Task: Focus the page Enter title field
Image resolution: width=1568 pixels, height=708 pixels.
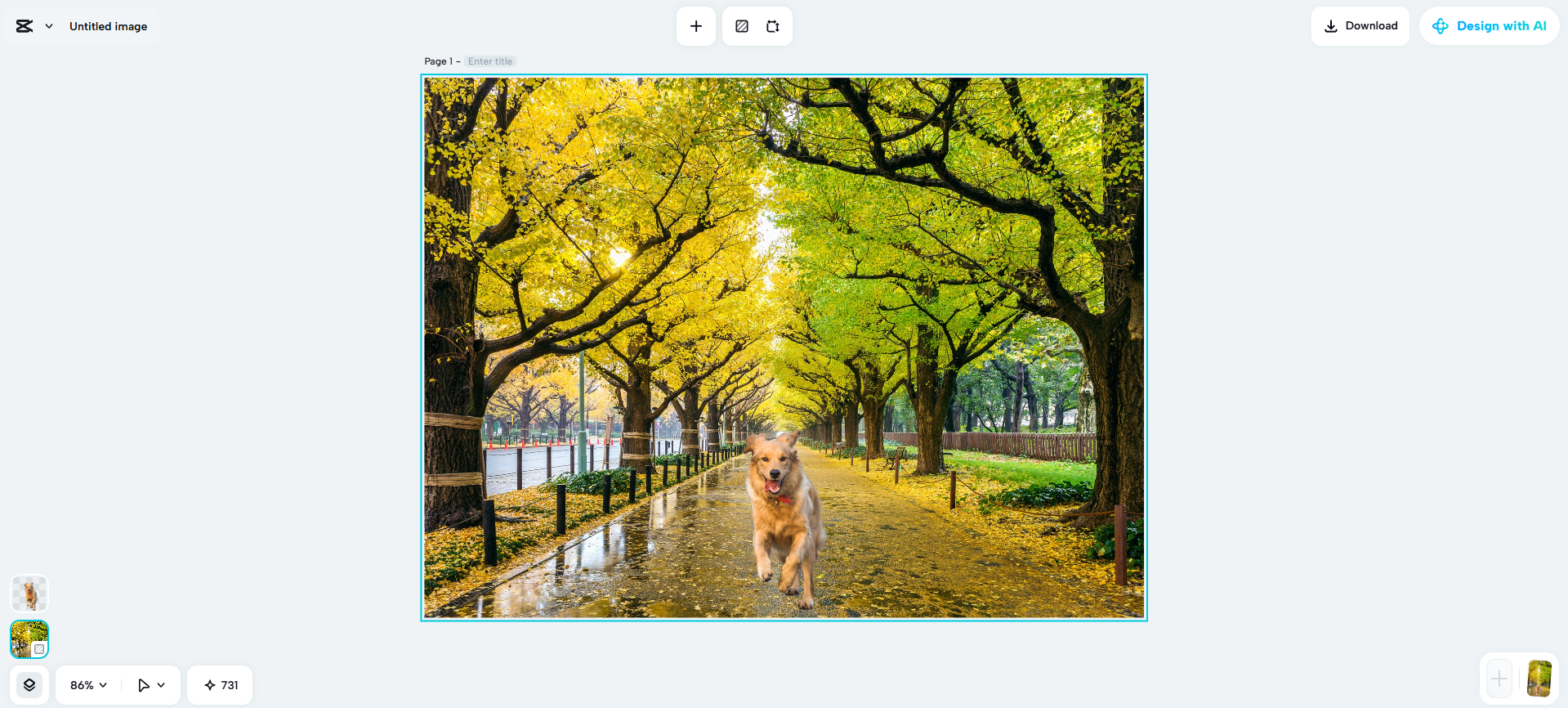Action: 490,61
